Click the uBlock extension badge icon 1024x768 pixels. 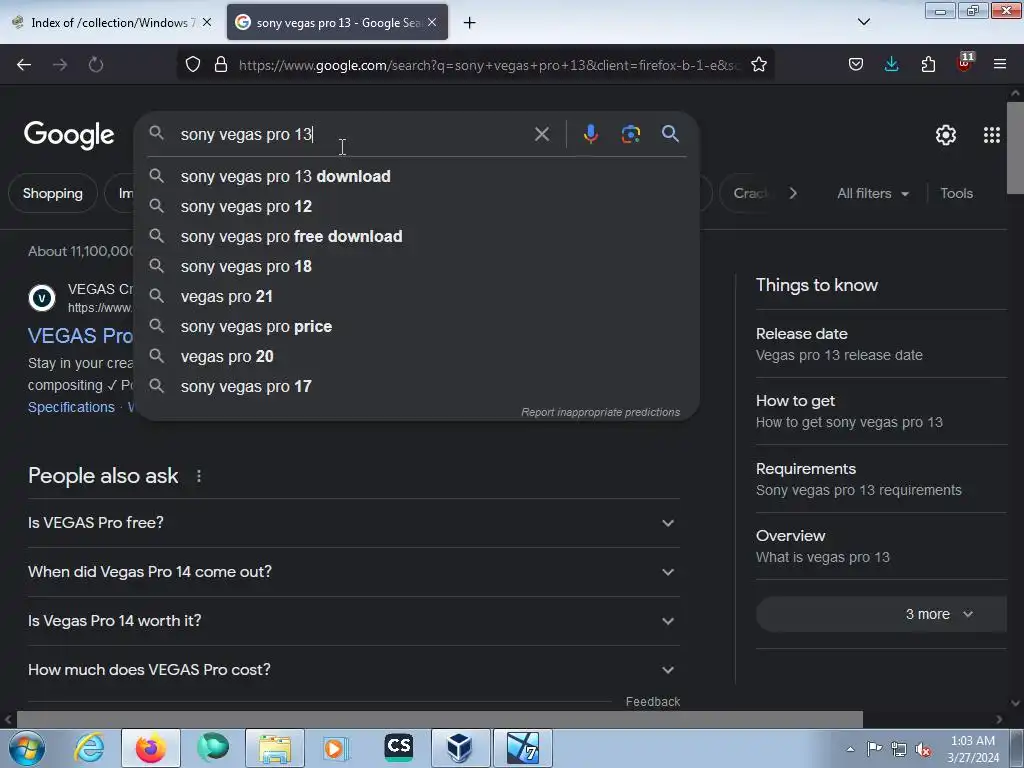tap(964, 63)
